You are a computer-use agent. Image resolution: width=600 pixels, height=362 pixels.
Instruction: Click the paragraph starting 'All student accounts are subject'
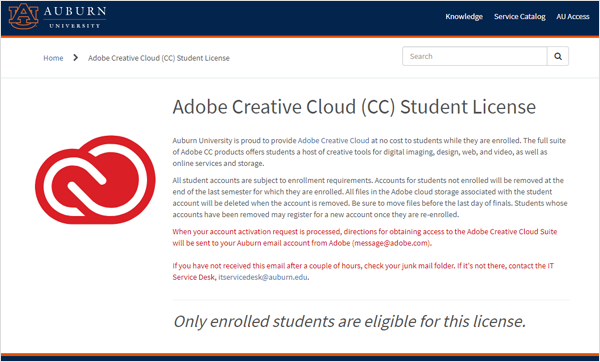(x=370, y=197)
